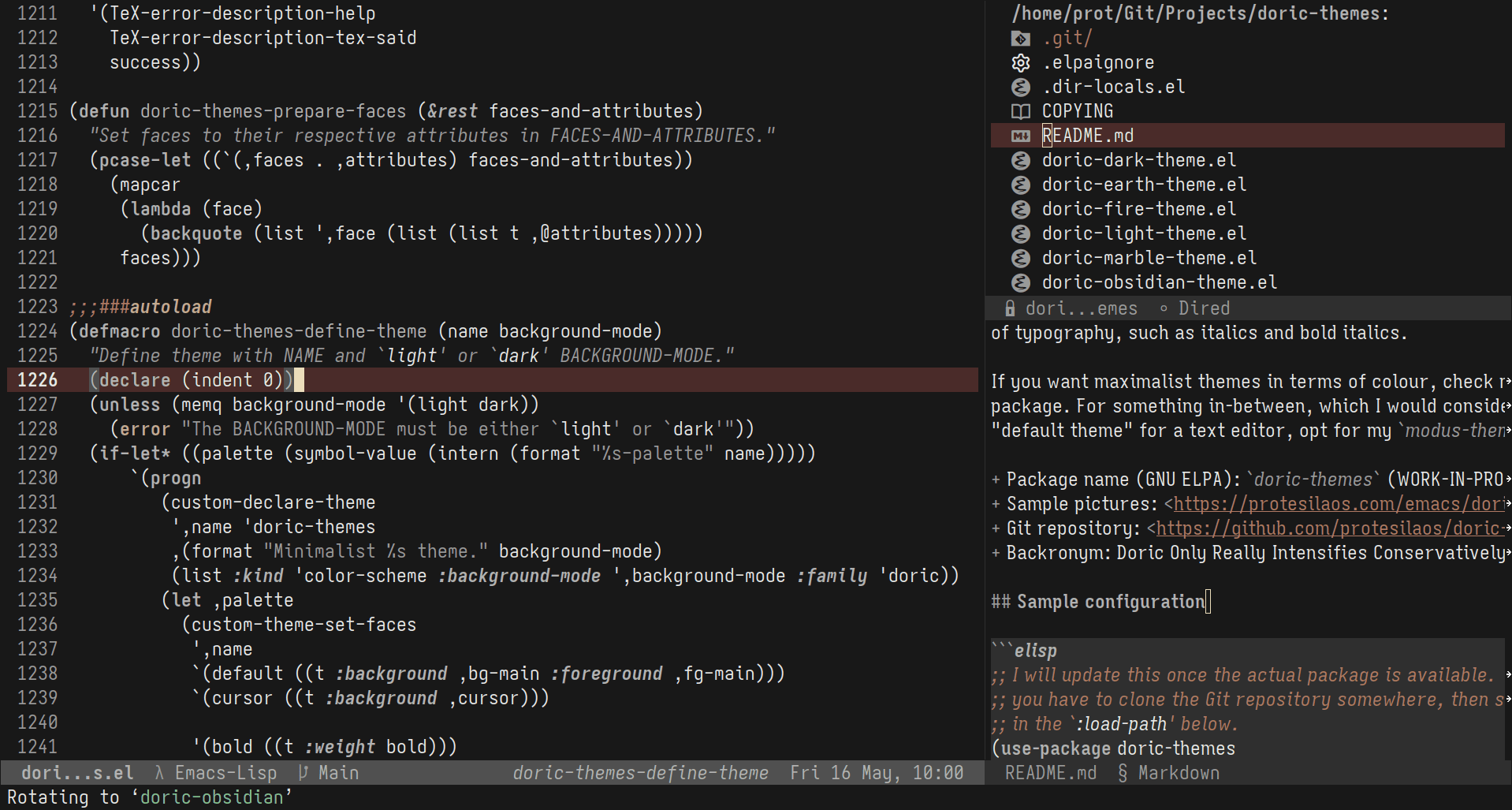Click the lambda icon before Emacs-Lisp
The width and height of the screenshot is (1512, 810).
pyautogui.click(x=160, y=773)
